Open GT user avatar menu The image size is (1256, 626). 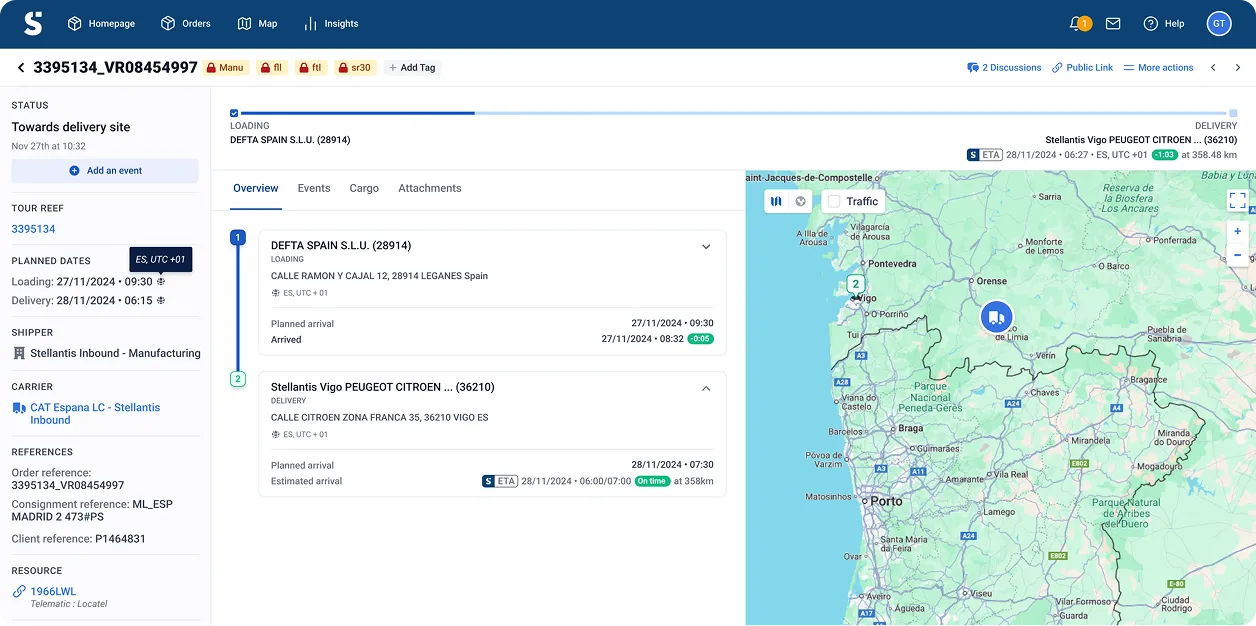click(x=1219, y=23)
